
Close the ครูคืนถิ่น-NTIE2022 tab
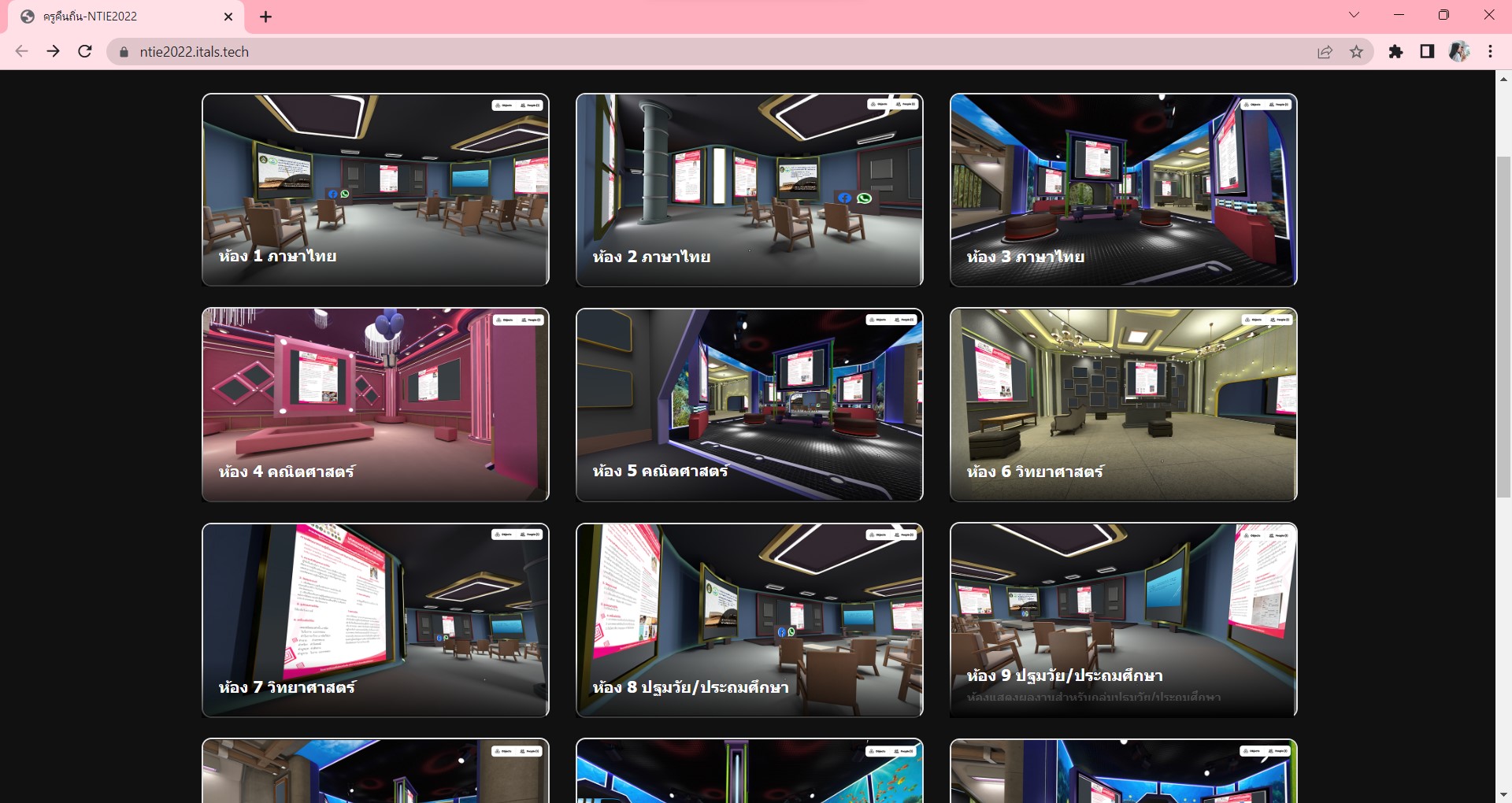(228, 17)
